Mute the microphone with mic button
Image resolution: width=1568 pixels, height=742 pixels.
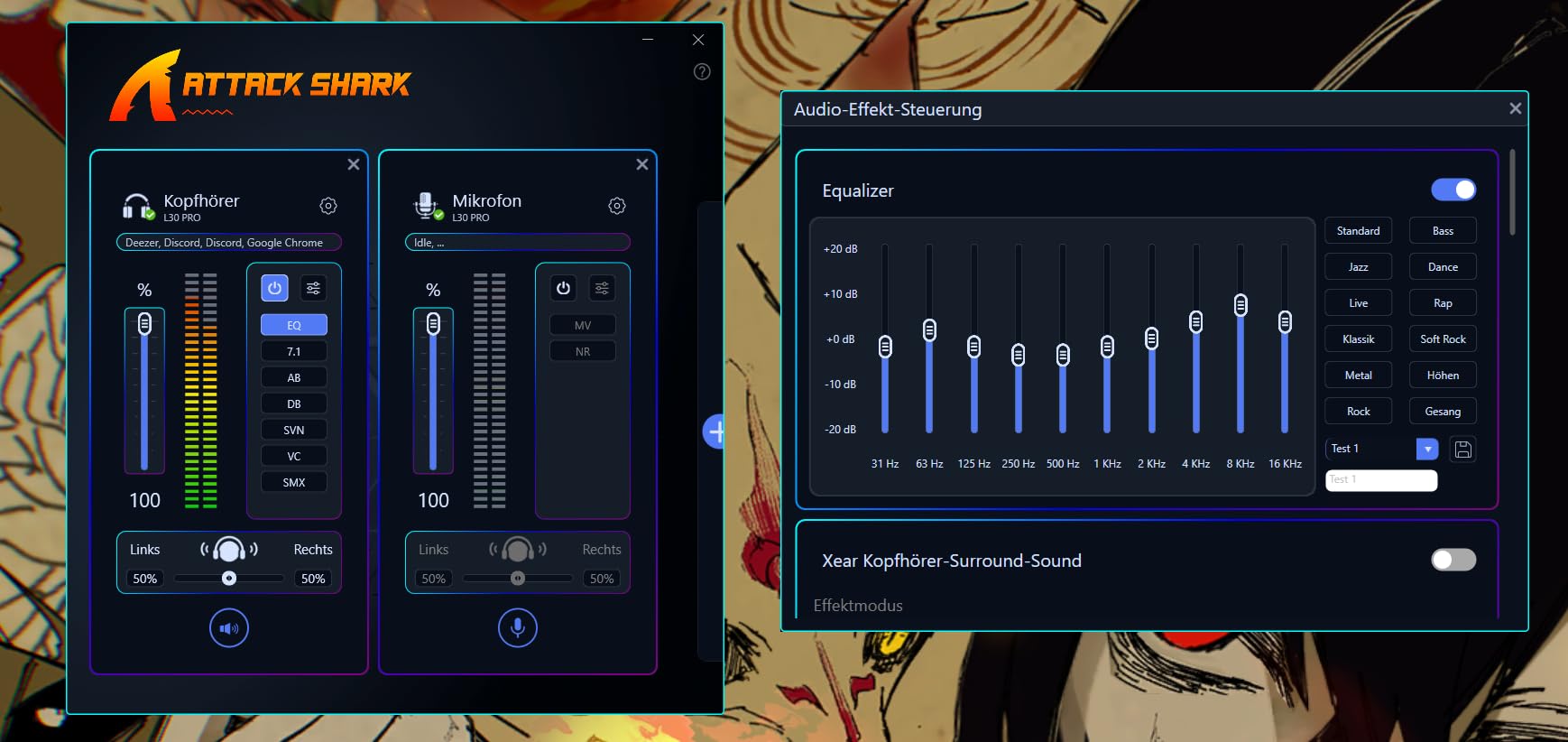[x=518, y=628]
